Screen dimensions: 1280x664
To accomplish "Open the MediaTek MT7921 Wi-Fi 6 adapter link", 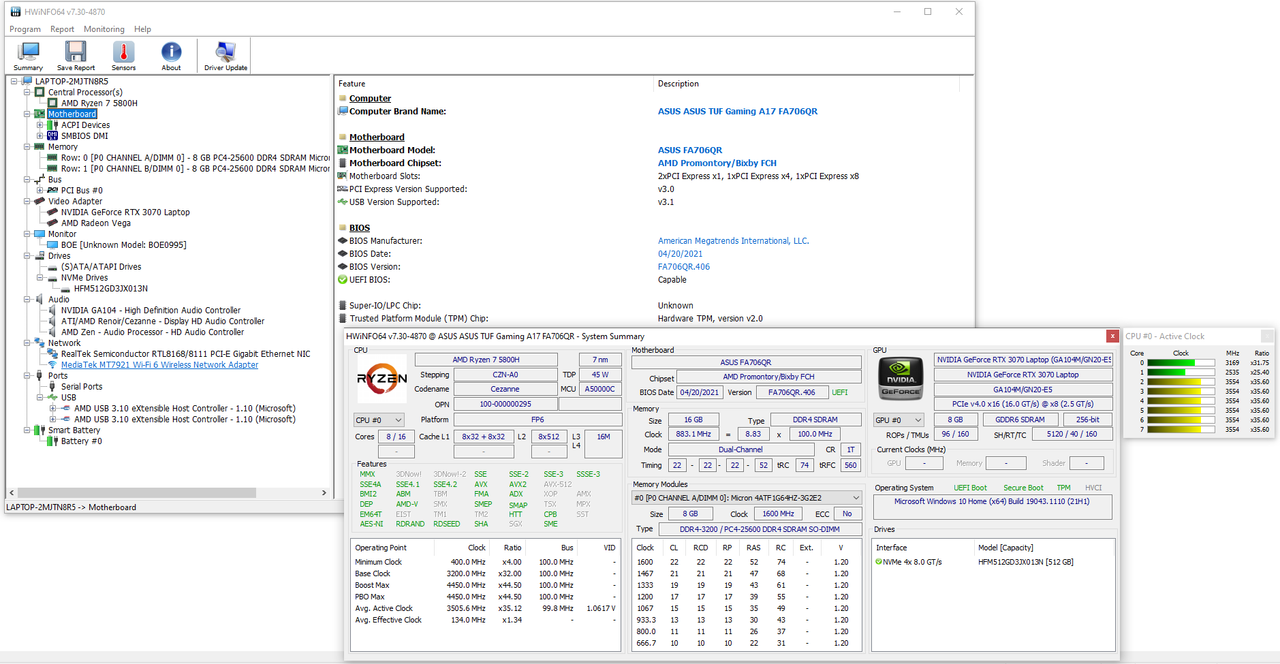I will [x=160, y=365].
